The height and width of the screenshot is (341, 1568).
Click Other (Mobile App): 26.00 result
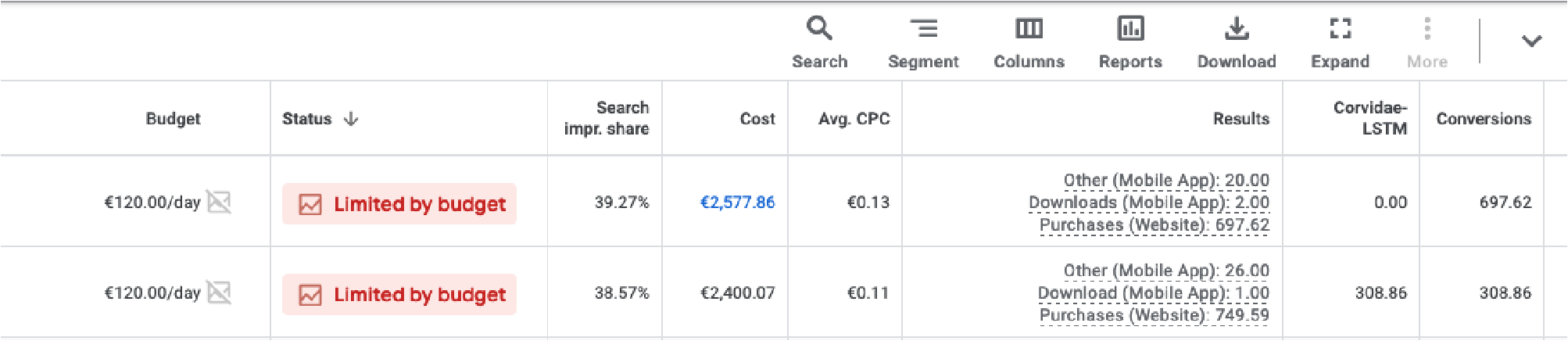pos(1165,271)
